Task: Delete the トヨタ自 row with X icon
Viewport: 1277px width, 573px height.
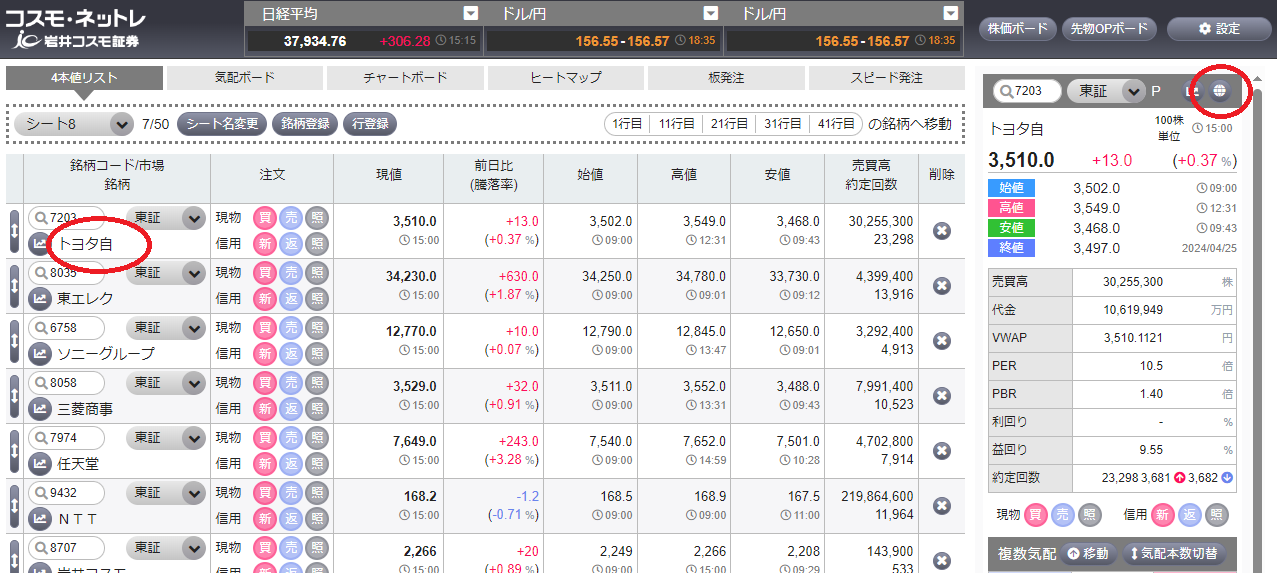Action: [941, 231]
